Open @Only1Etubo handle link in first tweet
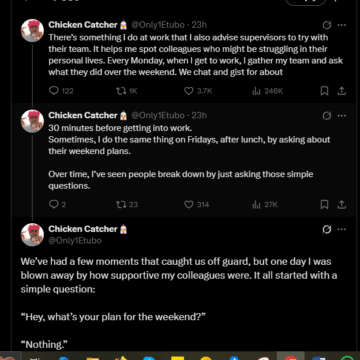Viewport: 360px width, 360px height. (156, 25)
